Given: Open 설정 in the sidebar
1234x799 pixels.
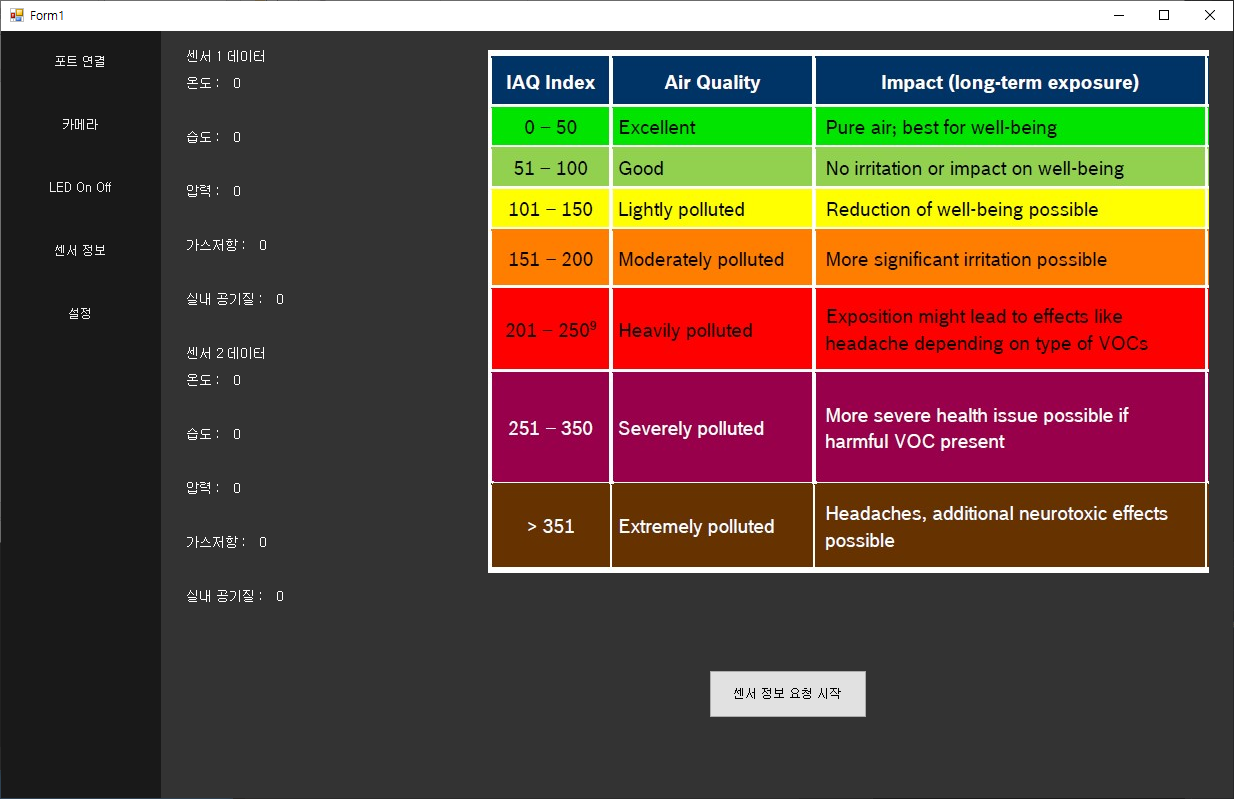Looking at the screenshot, I should (80, 314).
